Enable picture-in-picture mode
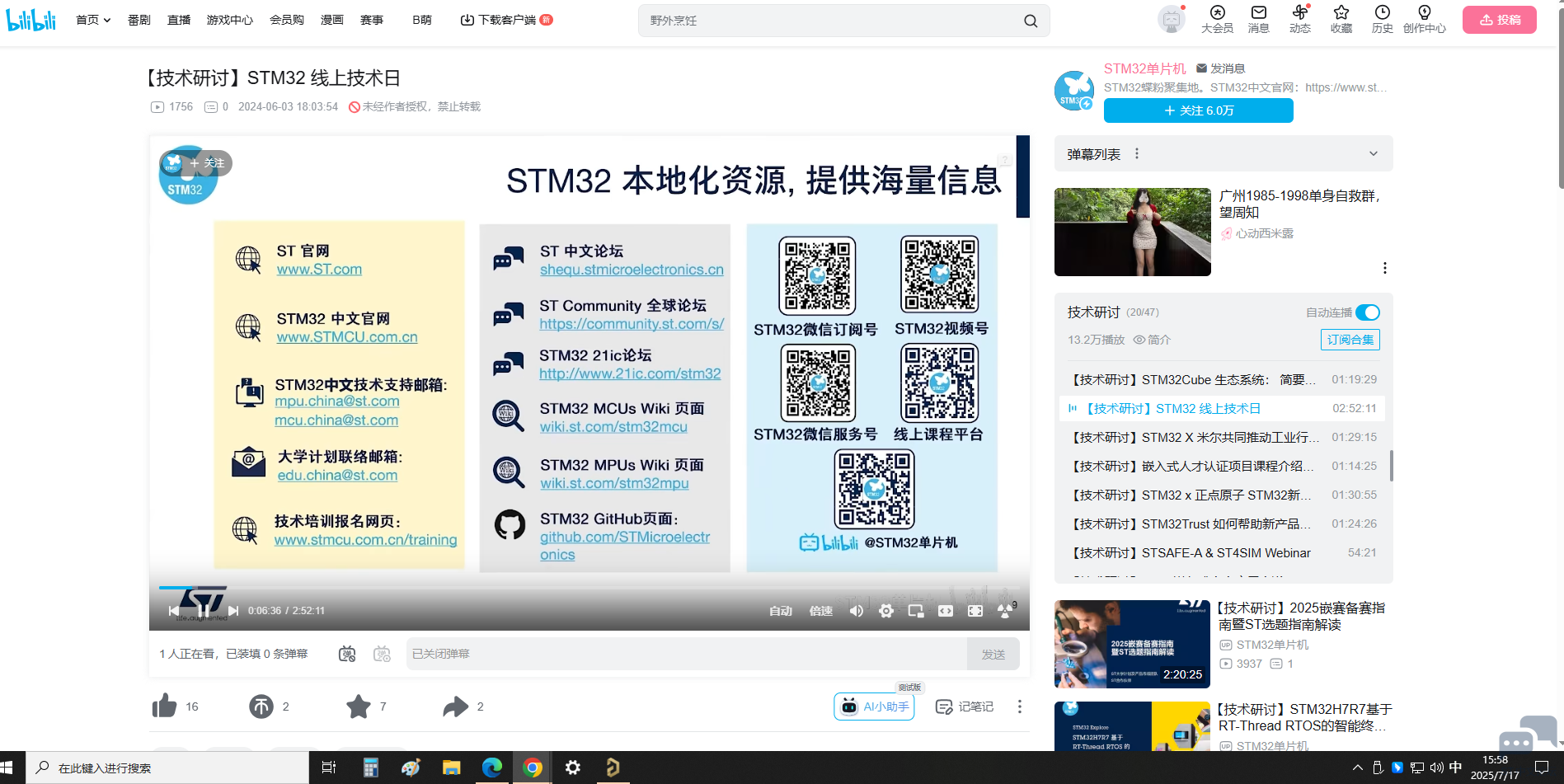 (x=916, y=611)
